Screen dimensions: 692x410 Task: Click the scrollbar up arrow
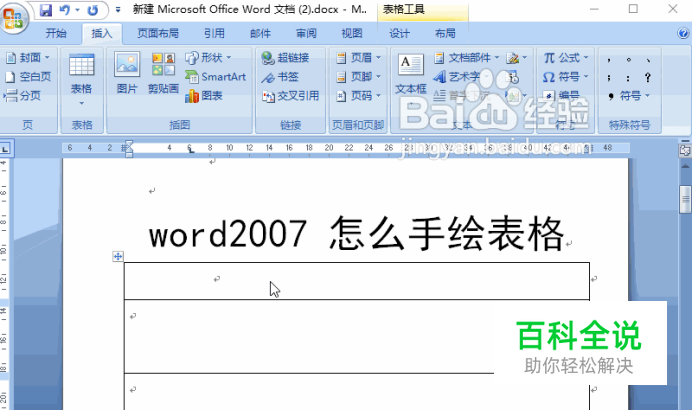pyautogui.click(x=685, y=166)
